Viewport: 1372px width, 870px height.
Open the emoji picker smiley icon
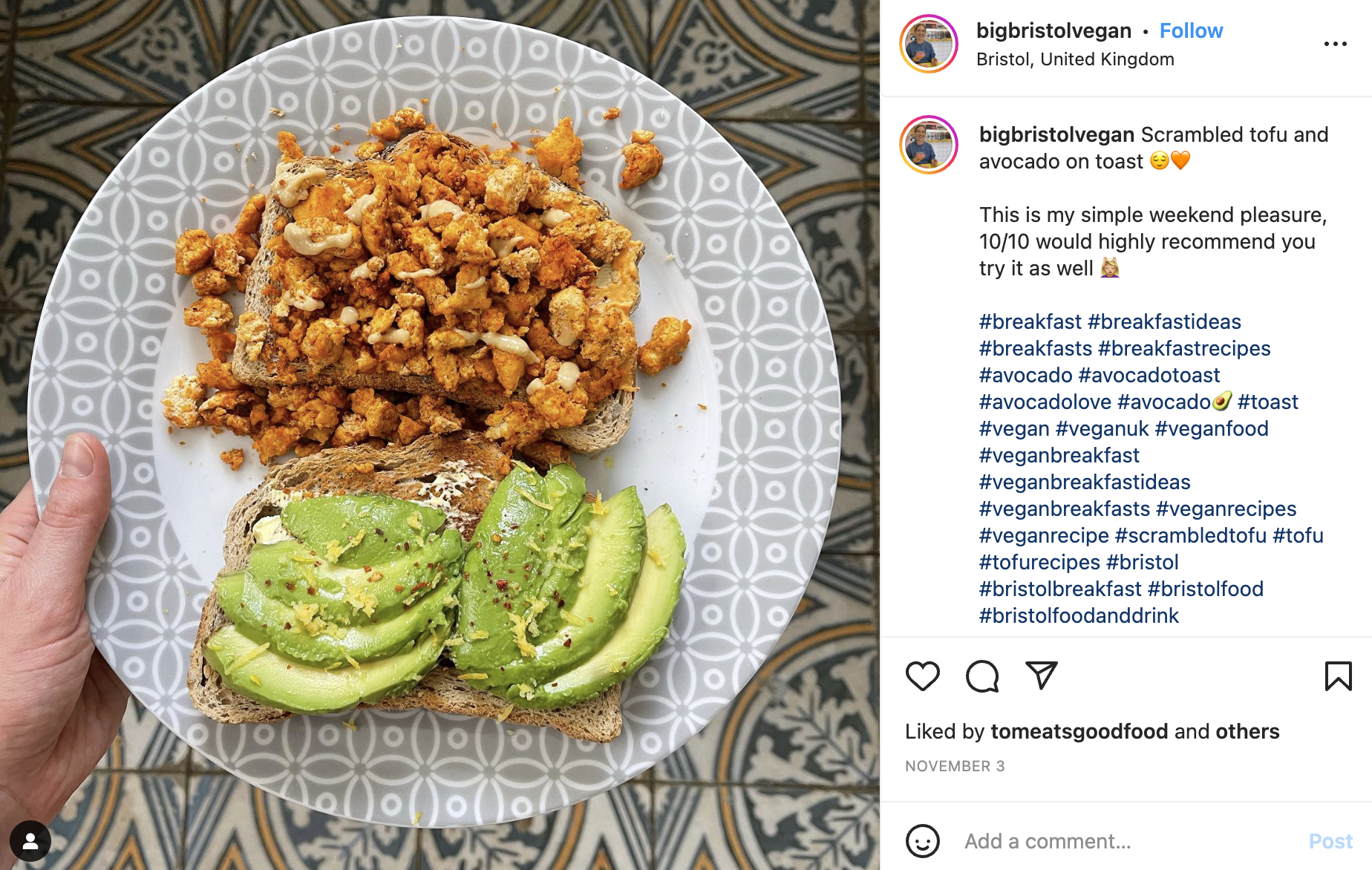(x=923, y=841)
